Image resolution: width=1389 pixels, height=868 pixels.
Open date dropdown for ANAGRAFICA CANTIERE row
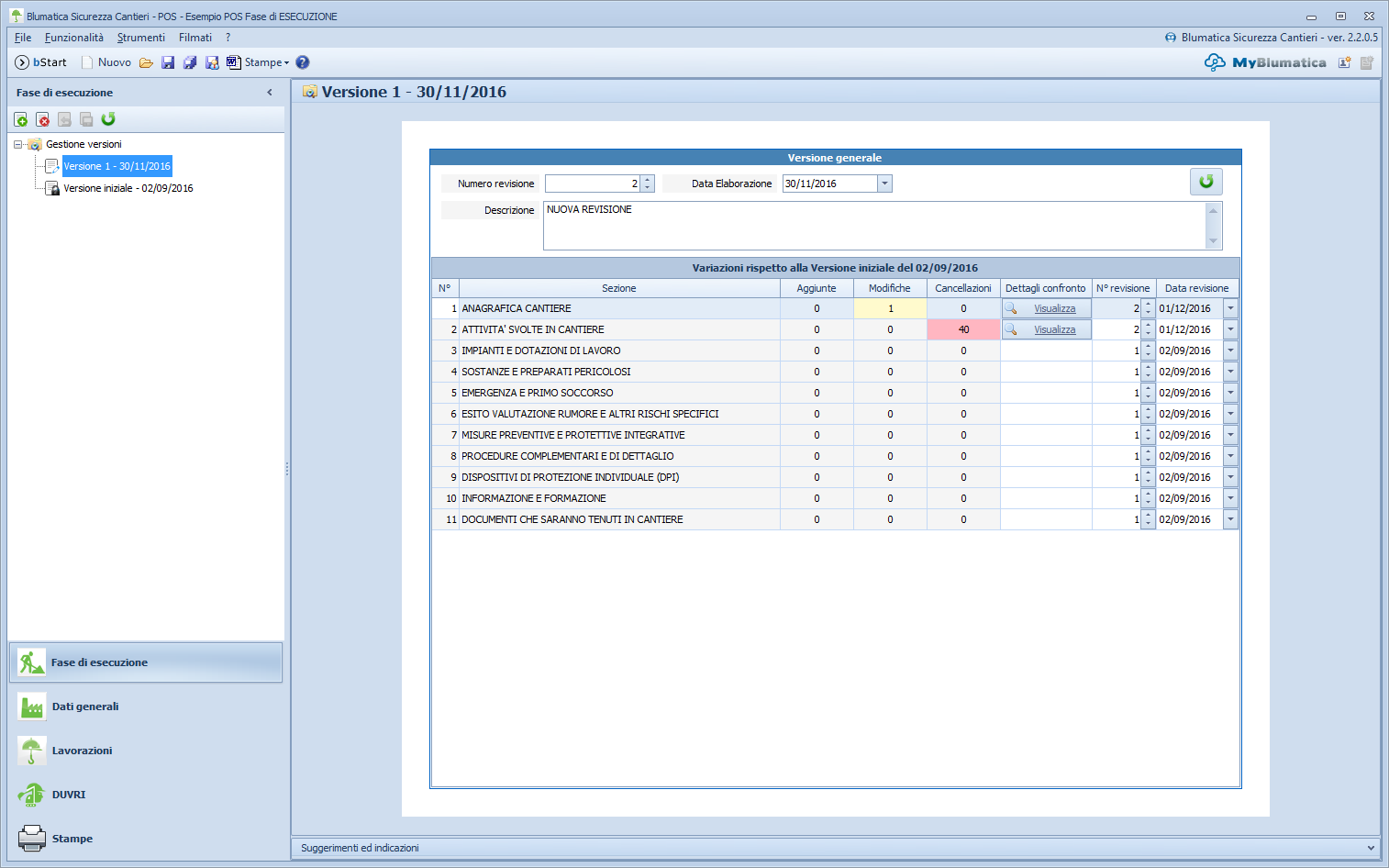(x=1230, y=308)
